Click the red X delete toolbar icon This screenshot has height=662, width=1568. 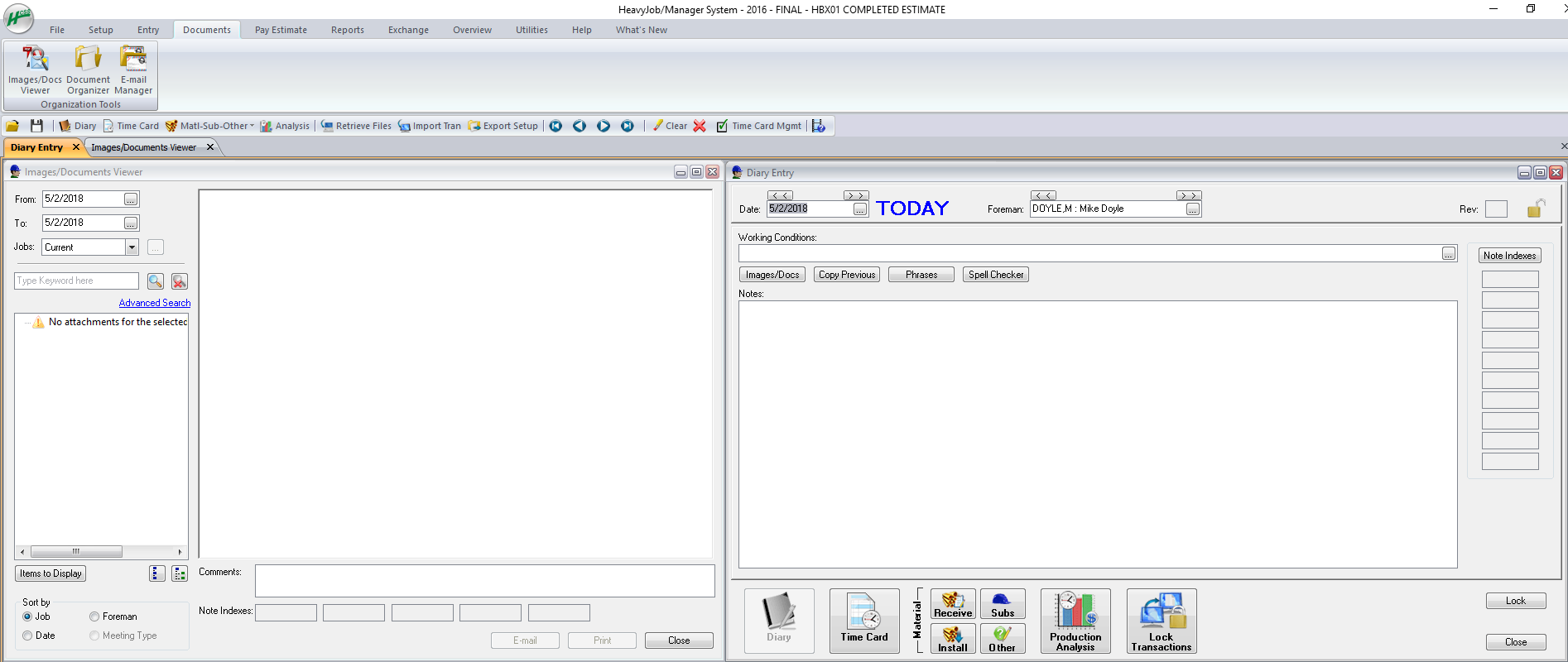[x=700, y=126]
